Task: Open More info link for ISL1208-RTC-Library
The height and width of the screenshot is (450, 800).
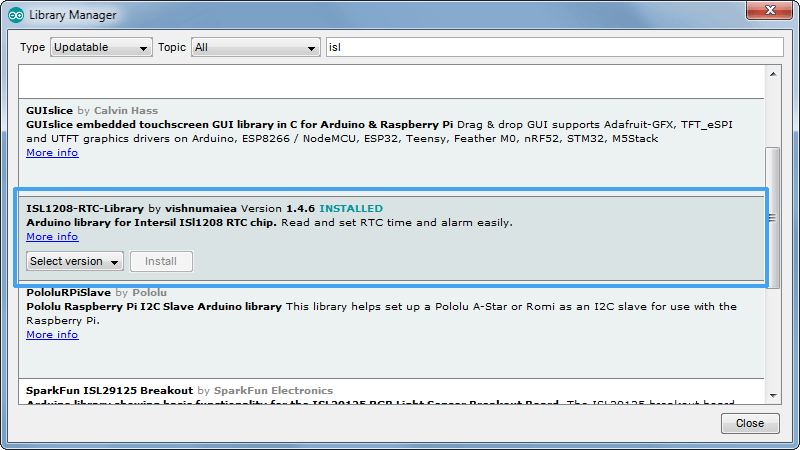Action: 52,237
